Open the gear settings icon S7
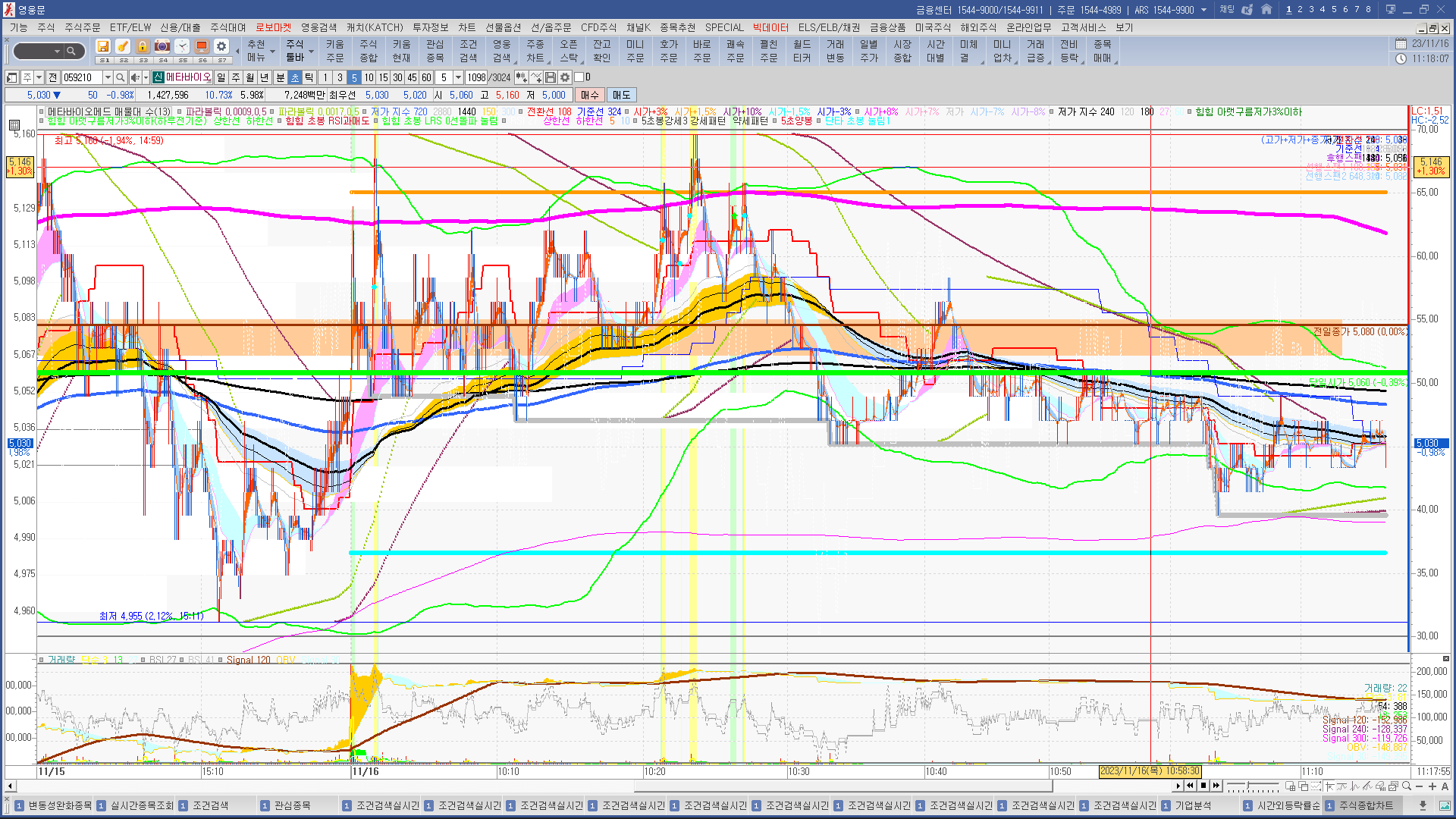 pyautogui.click(x=221, y=47)
